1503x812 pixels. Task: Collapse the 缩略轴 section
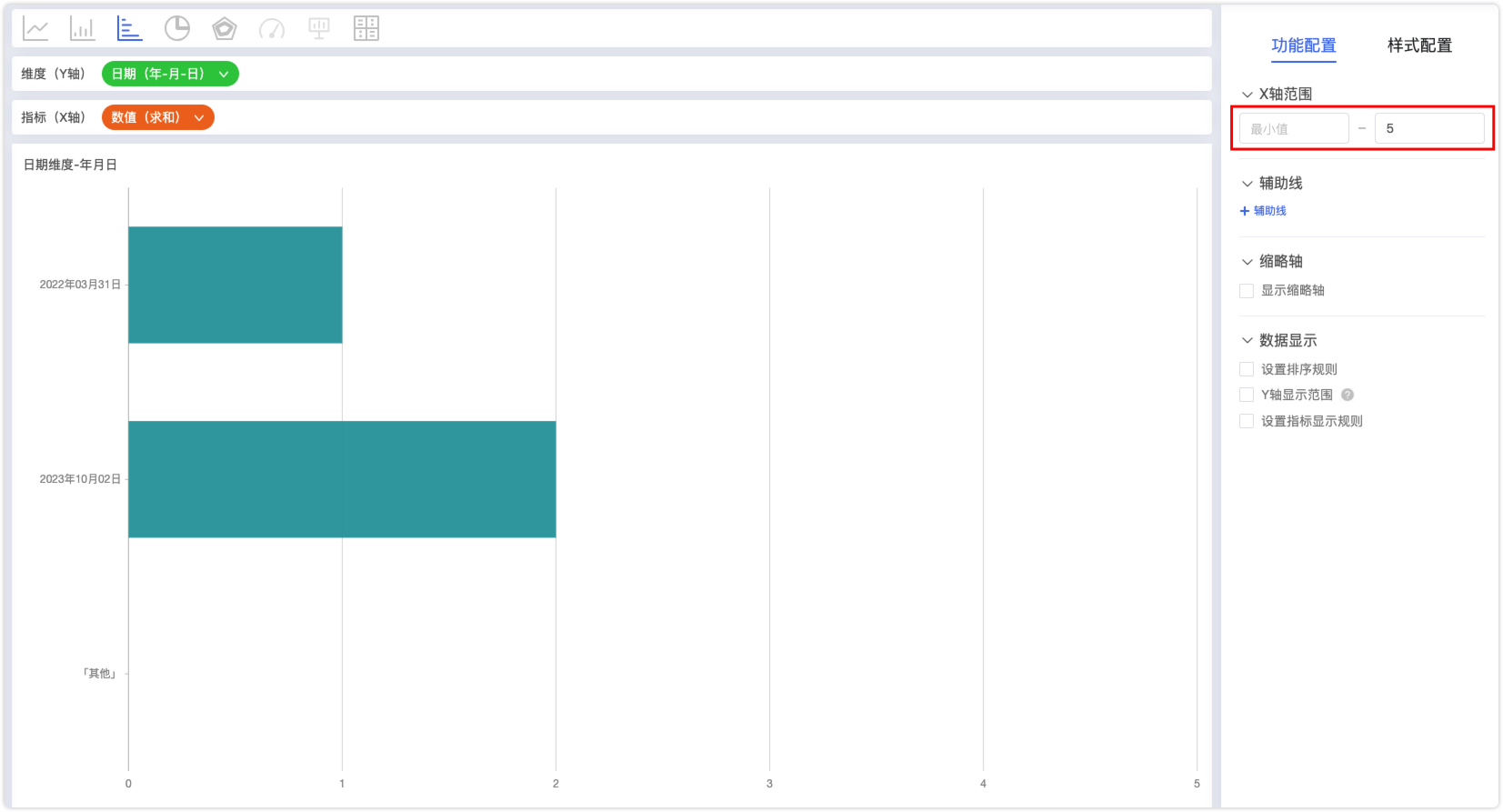click(x=1247, y=262)
